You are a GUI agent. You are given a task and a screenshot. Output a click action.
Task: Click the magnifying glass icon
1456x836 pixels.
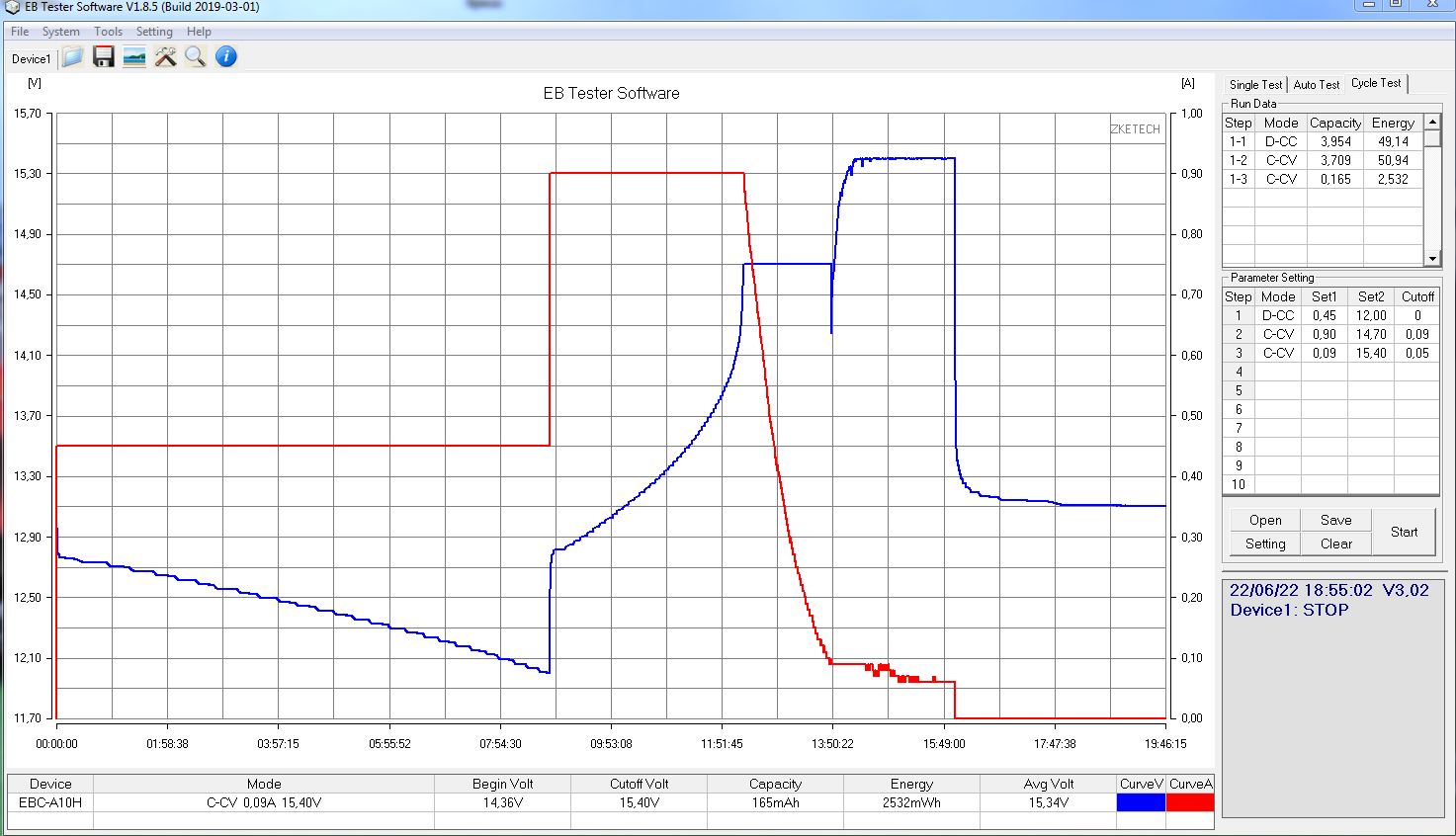[196, 57]
